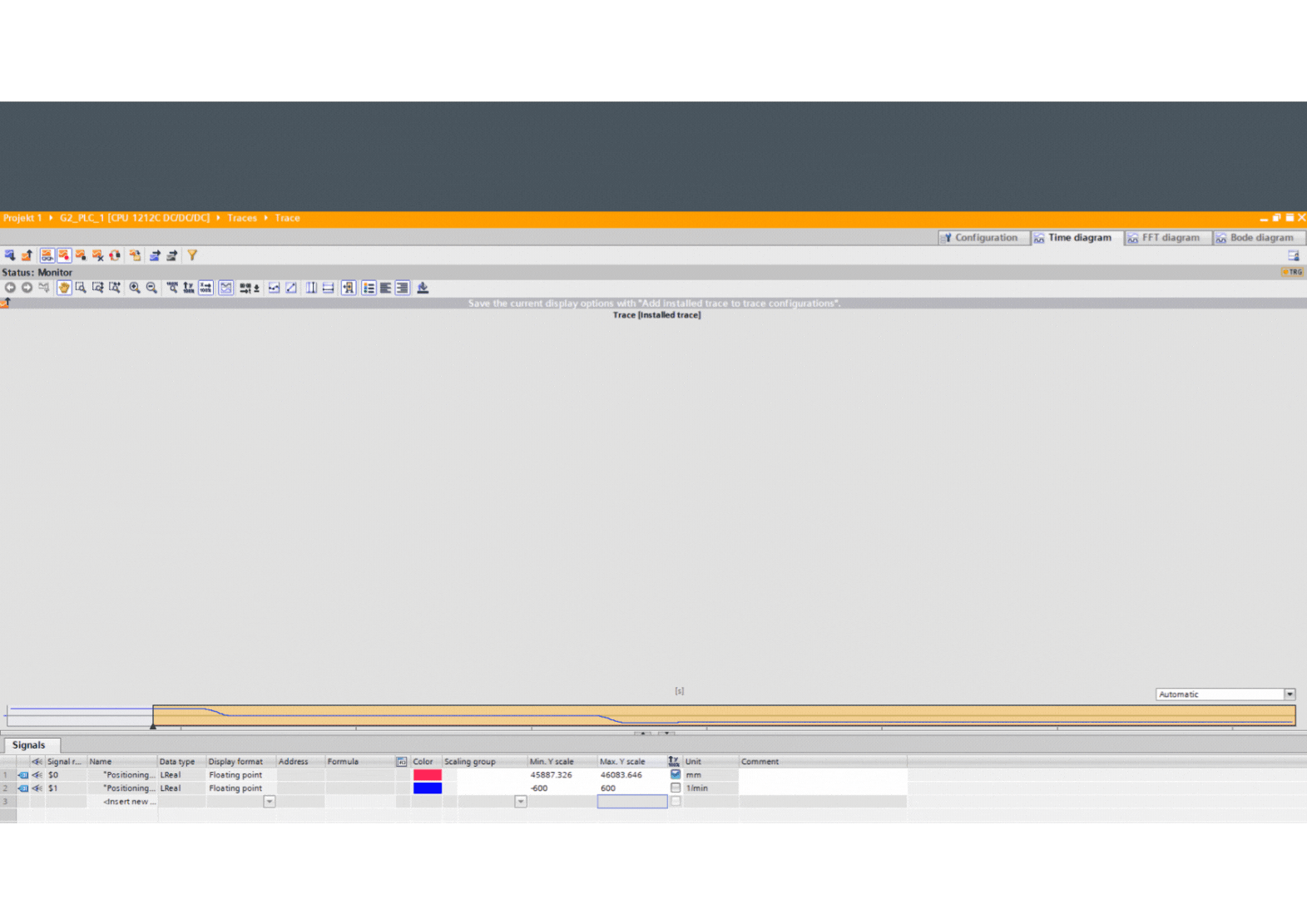Toggle the speaker icon of signal $0
Viewport: 1307px width, 924px height.
point(37,775)
